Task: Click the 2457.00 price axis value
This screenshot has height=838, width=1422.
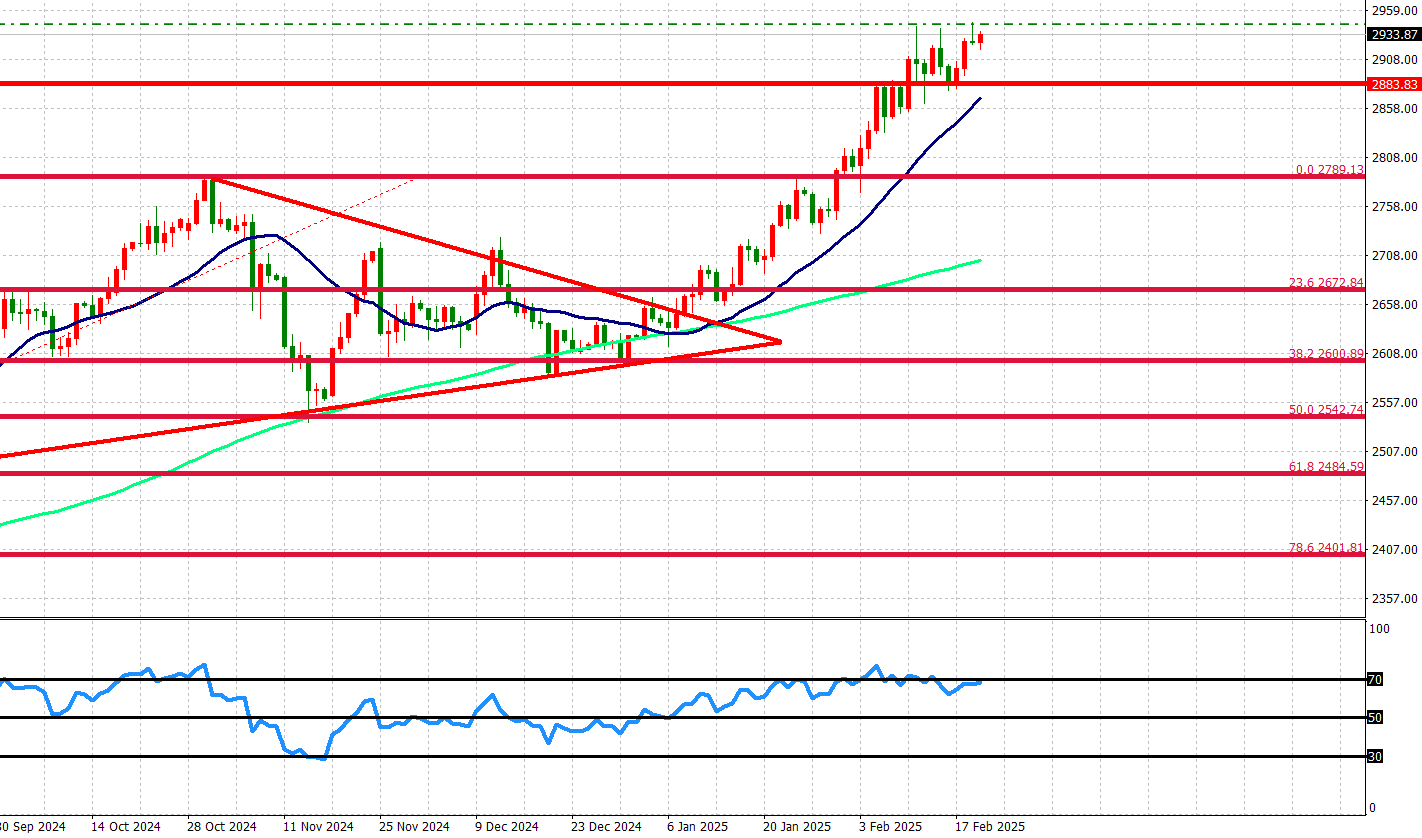Action: click(x=1394, y=501)
